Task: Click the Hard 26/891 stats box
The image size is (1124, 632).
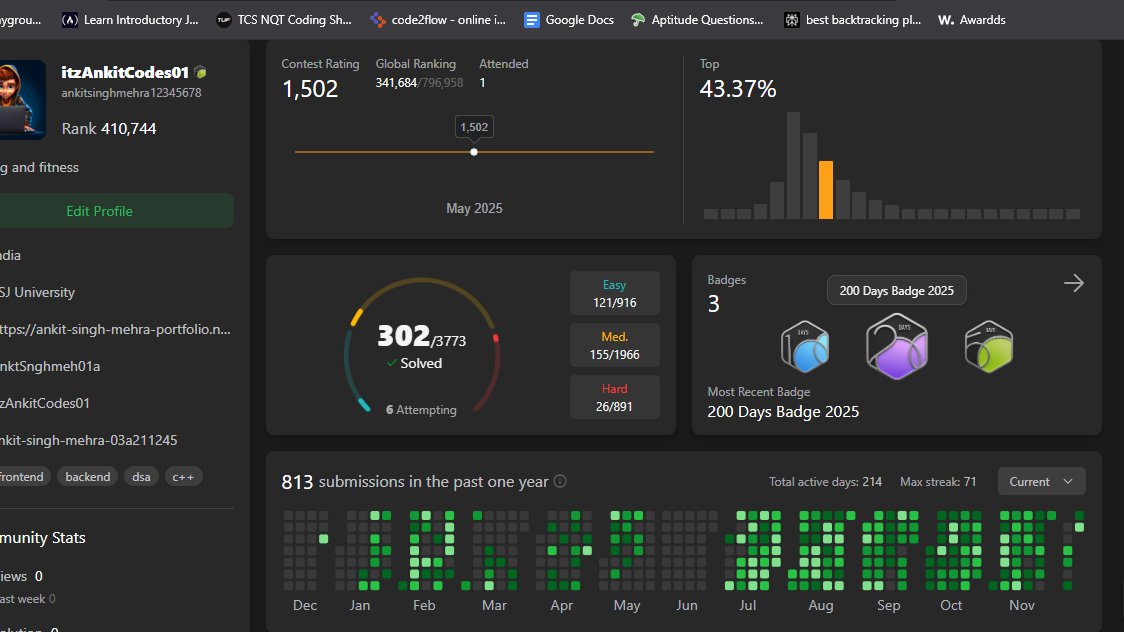Action: pyautogui.click(x=614, y=396)
